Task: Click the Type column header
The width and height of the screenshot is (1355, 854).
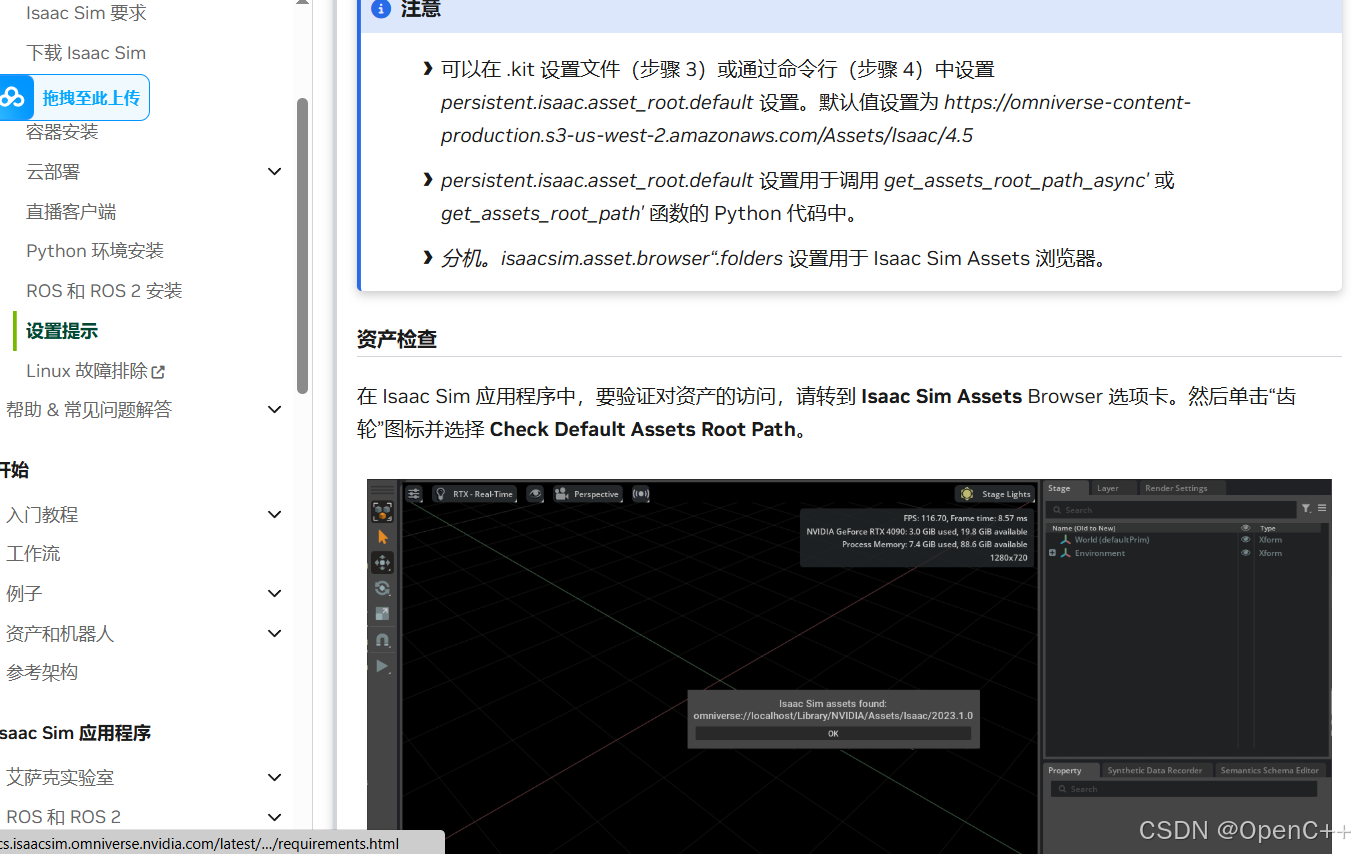Action: 1268,528
